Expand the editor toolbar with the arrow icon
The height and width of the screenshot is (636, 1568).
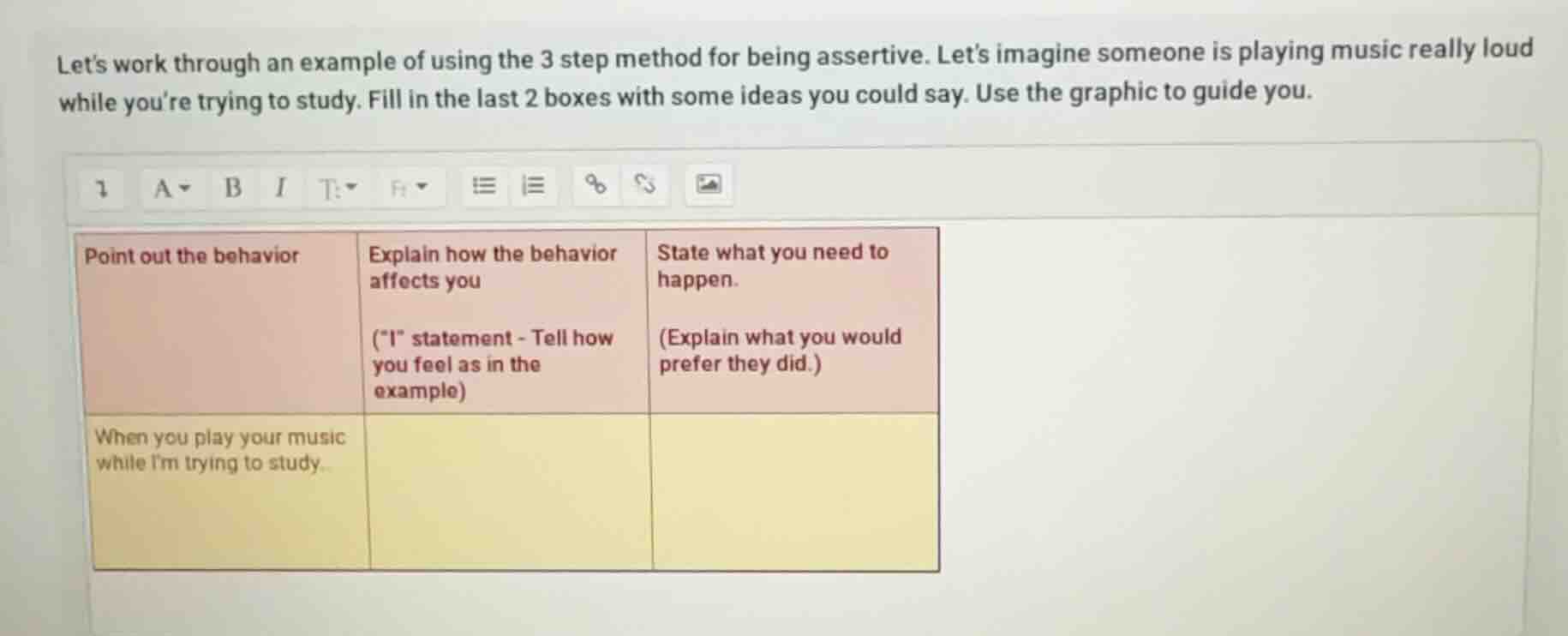[101, 188]
